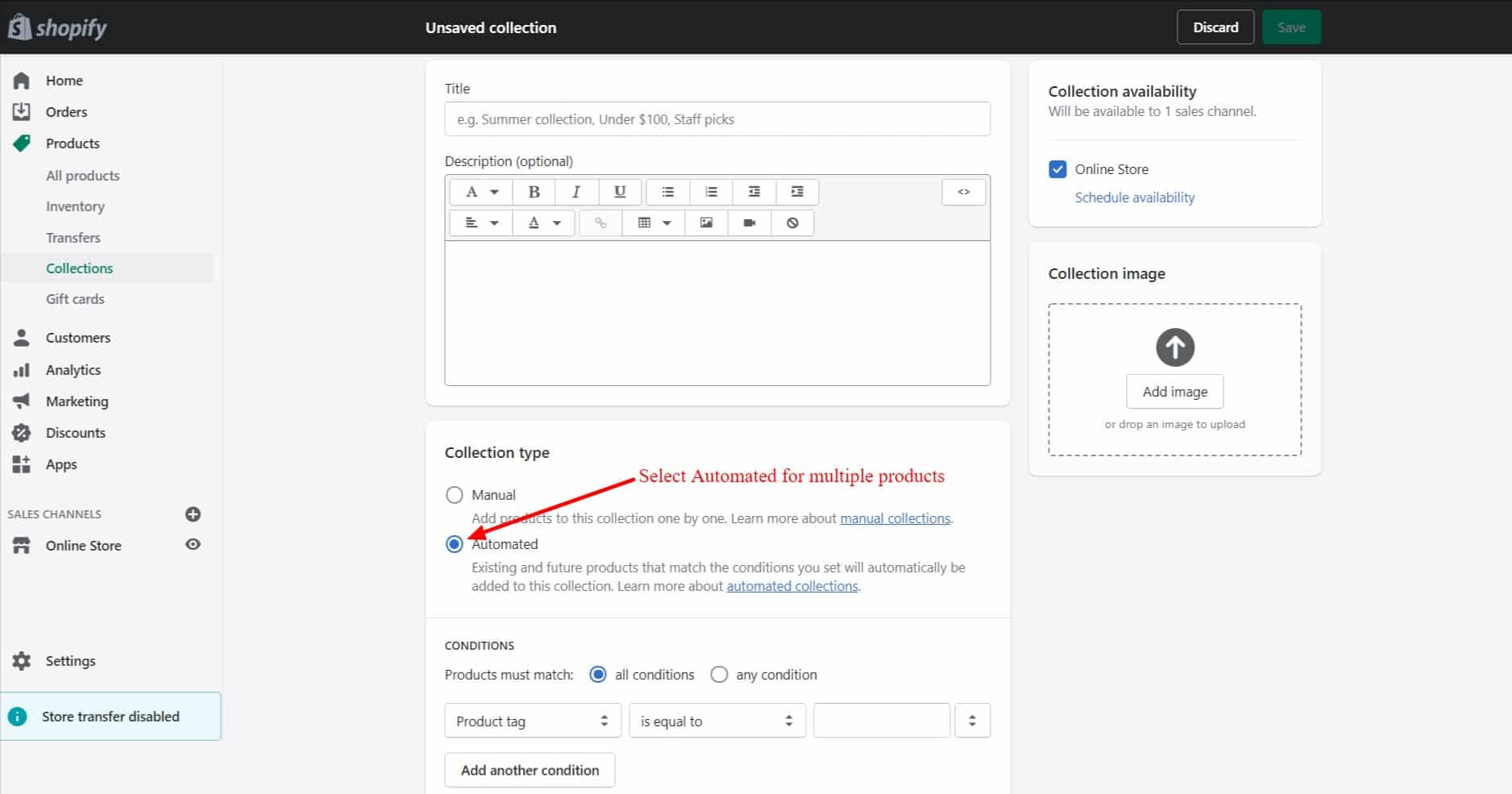Viewport: 1512px width, 794px height.
Task: Apply underline in the description editor
Action: point(620,192)
